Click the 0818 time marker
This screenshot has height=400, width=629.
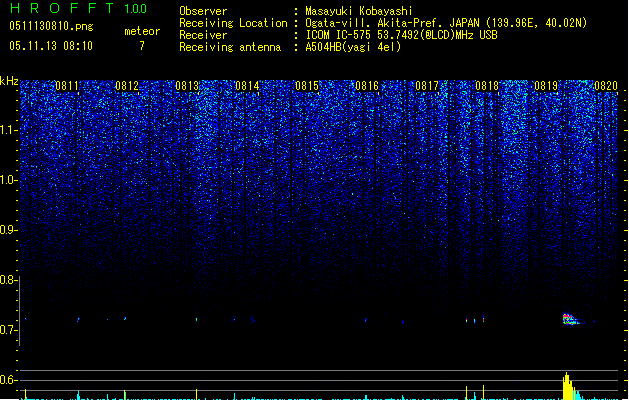[x=487, y=86]
